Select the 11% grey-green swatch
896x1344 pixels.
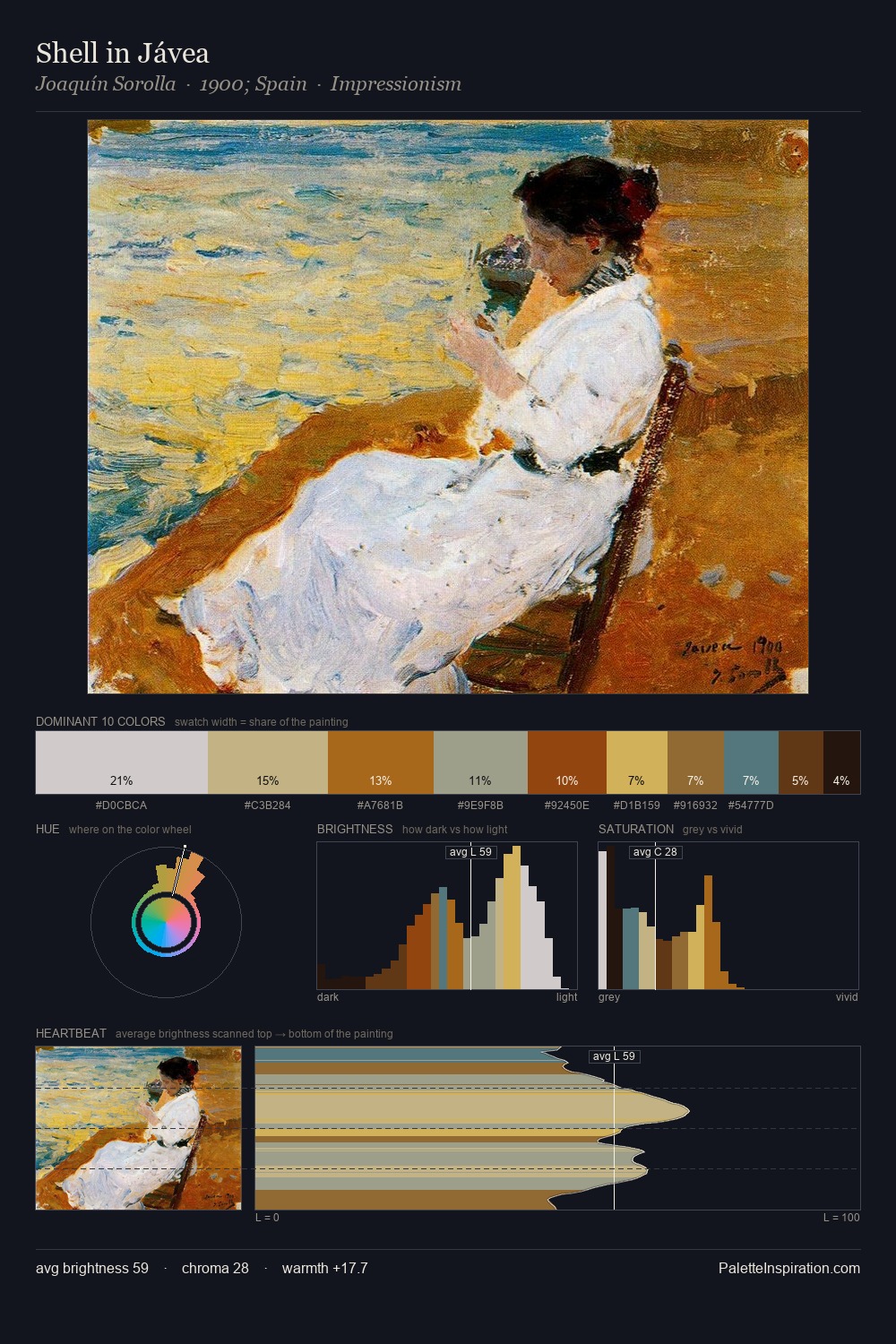(x=480, y=762)
